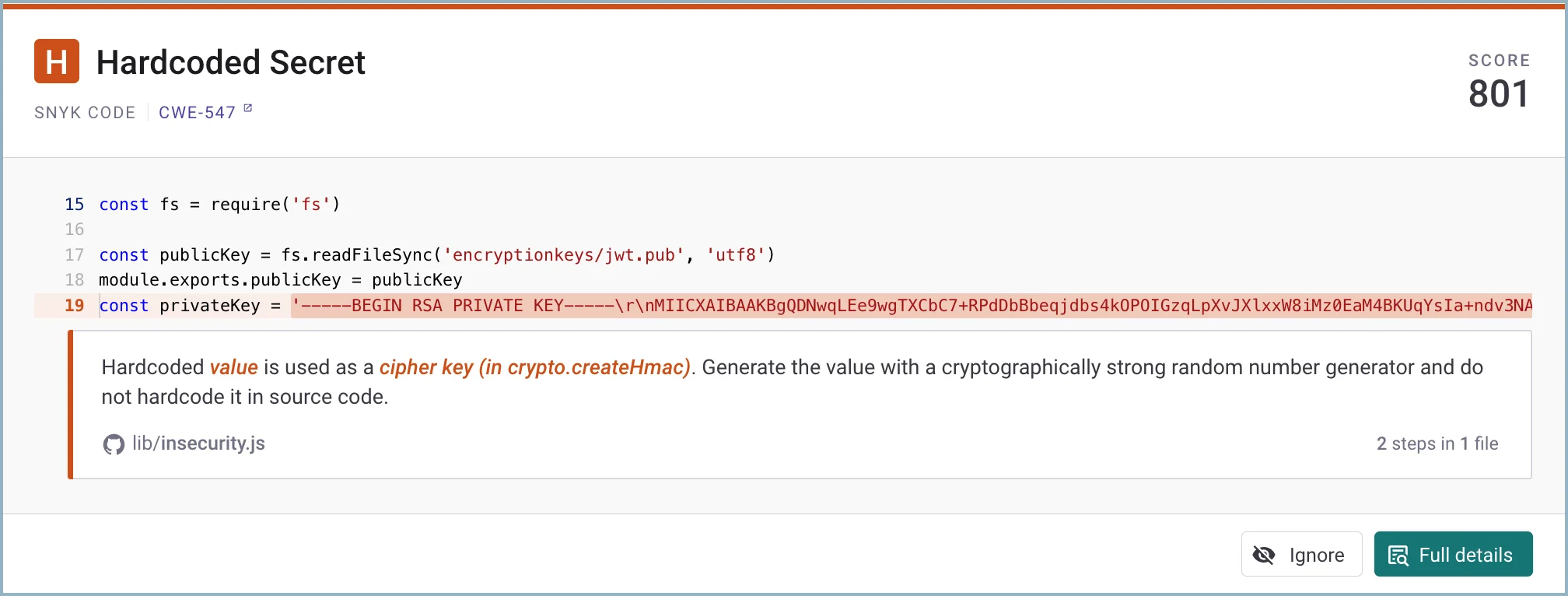
Task: Click the '2 steps in 1 file' text
Action: pos(1437,443)
